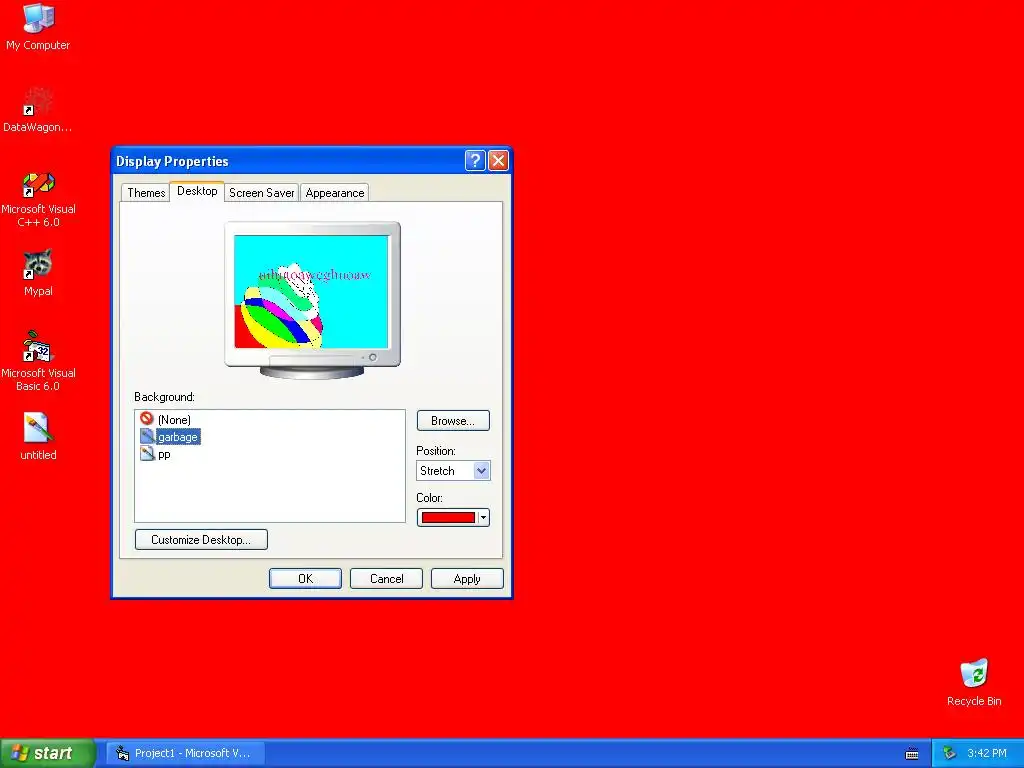The image size is (1024, 768).
Task: Open the My Computer desktop icon
Action: coord(38,26)
